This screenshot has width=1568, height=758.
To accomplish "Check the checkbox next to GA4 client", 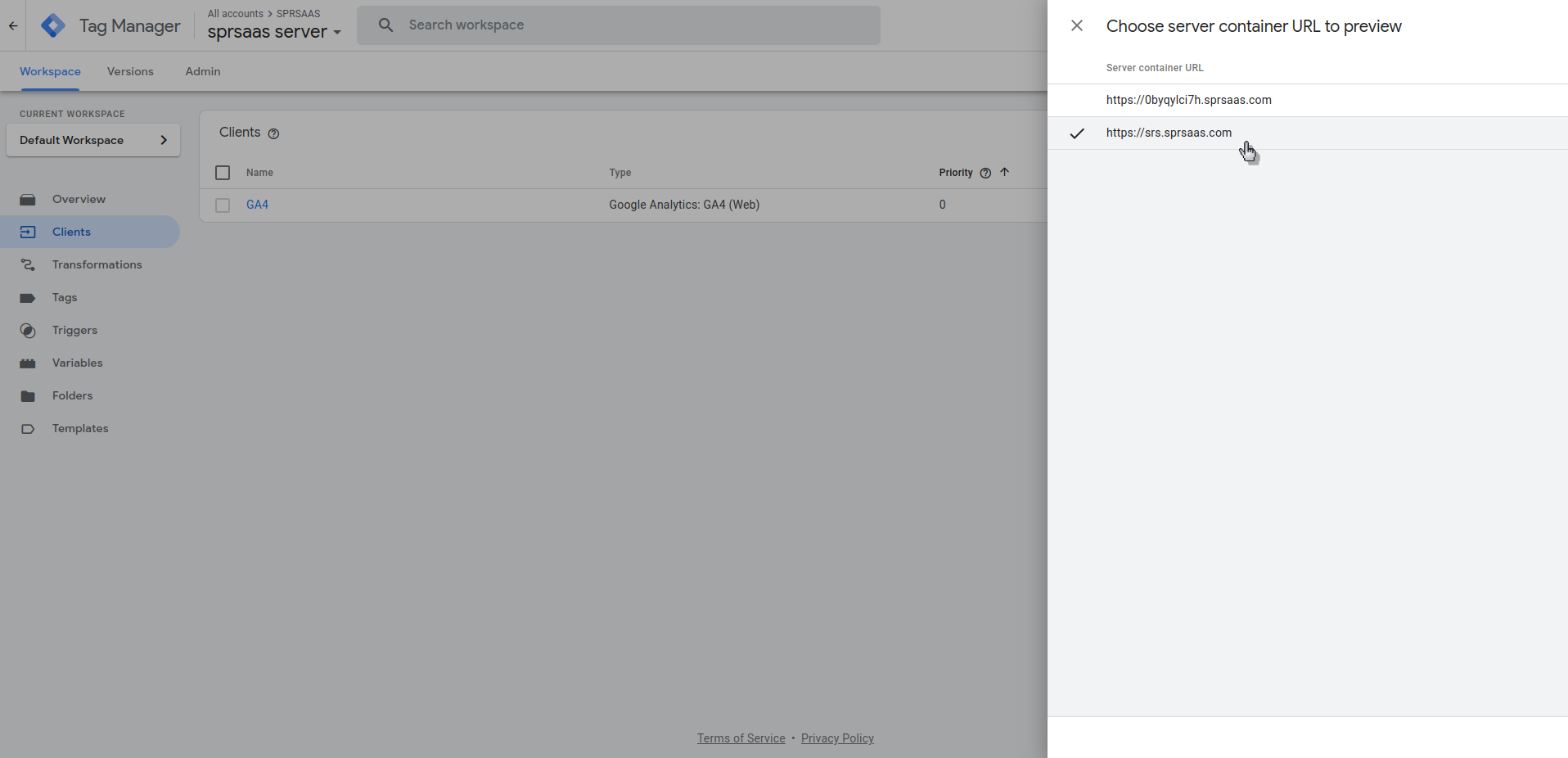I will tap(222, 205).
